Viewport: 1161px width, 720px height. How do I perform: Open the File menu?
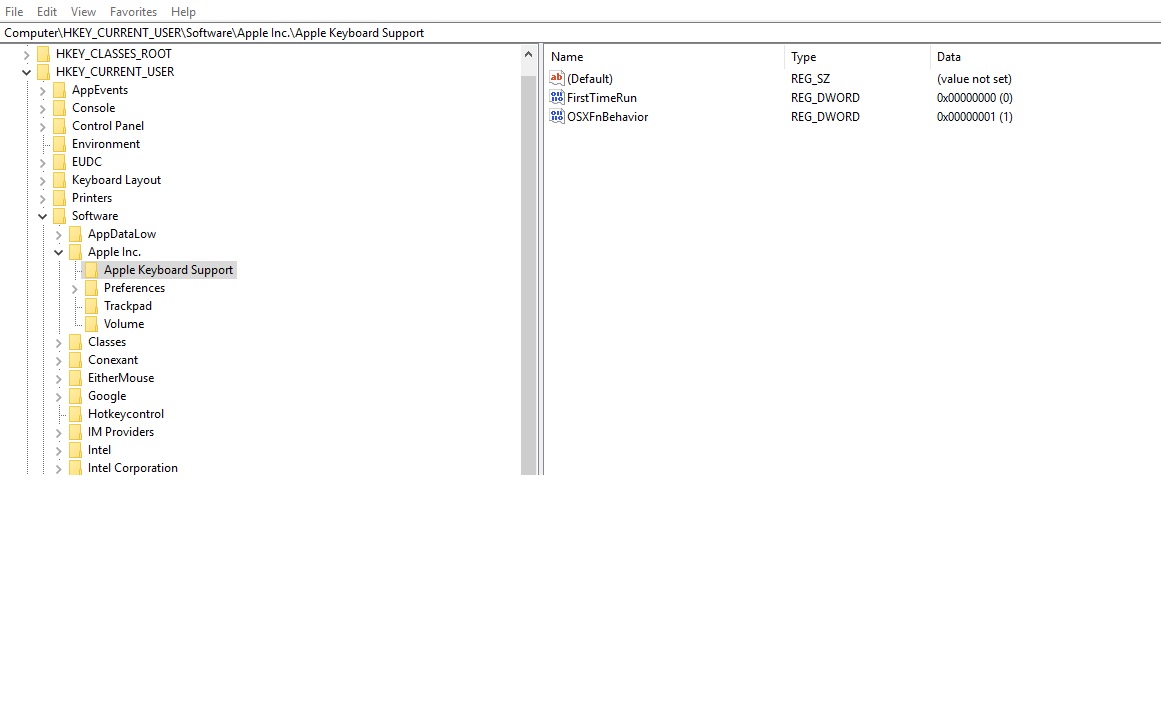click(x=14, y=12)
